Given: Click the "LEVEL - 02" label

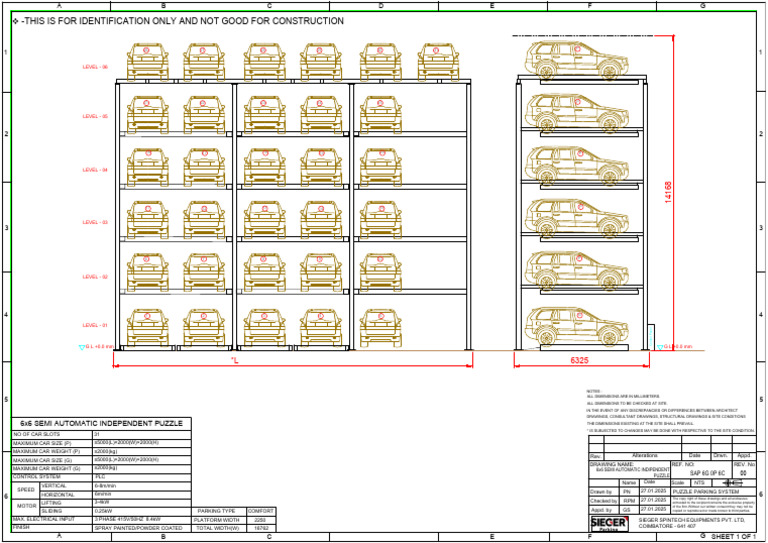Looking at the screenshot, I should point(95,277).
